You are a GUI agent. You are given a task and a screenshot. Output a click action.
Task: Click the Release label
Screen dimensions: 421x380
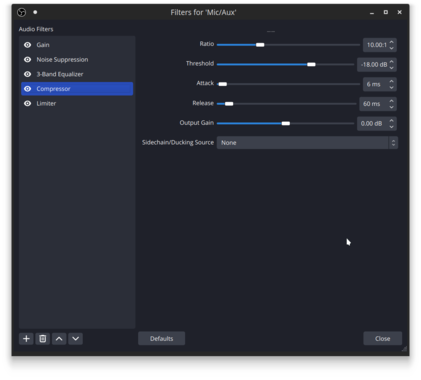(203, 103)
